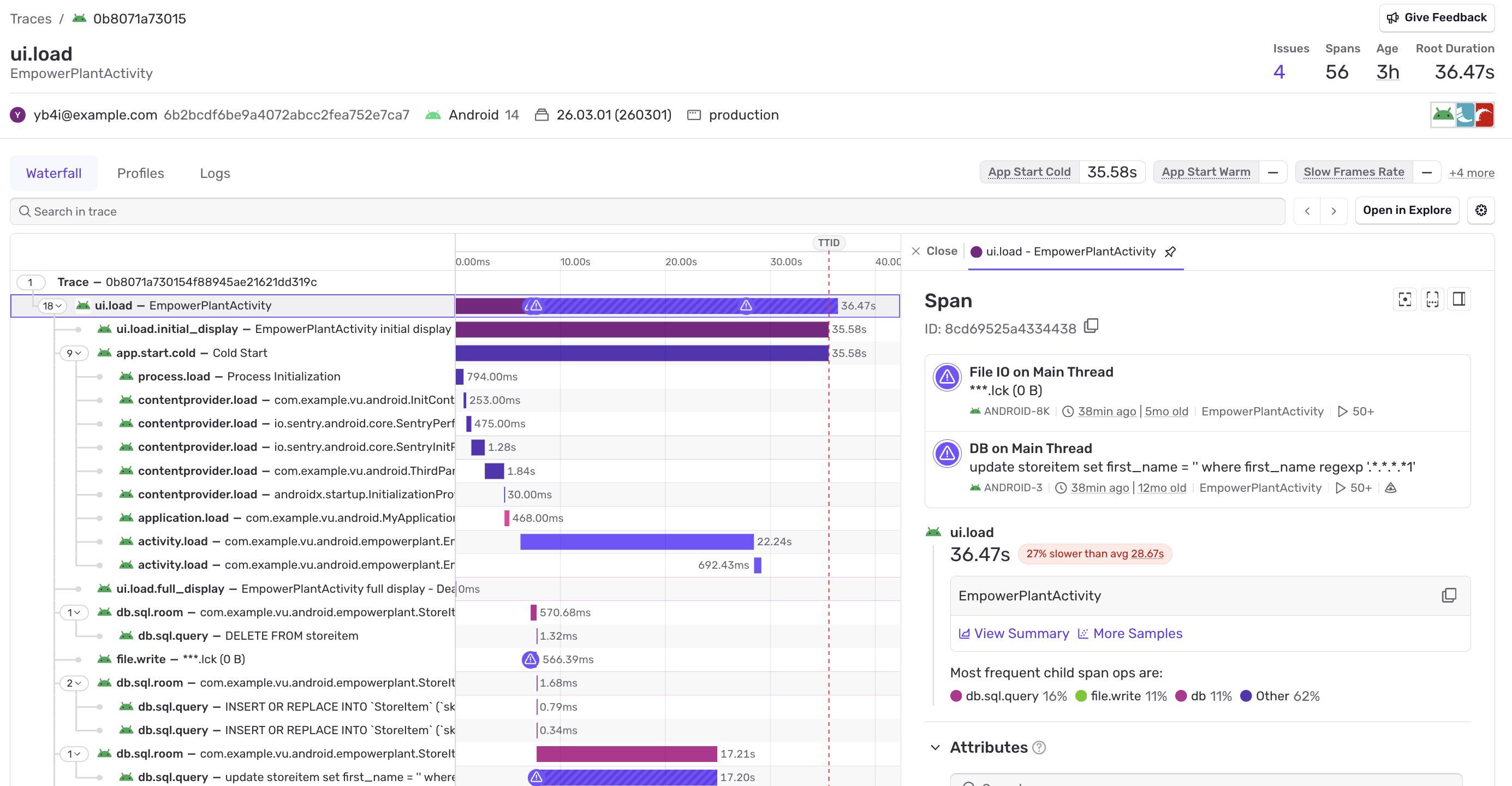This screenshot has width=1512, height=786.
Task: Switch to the Profiles tab
Action: [x=141, y=173]
